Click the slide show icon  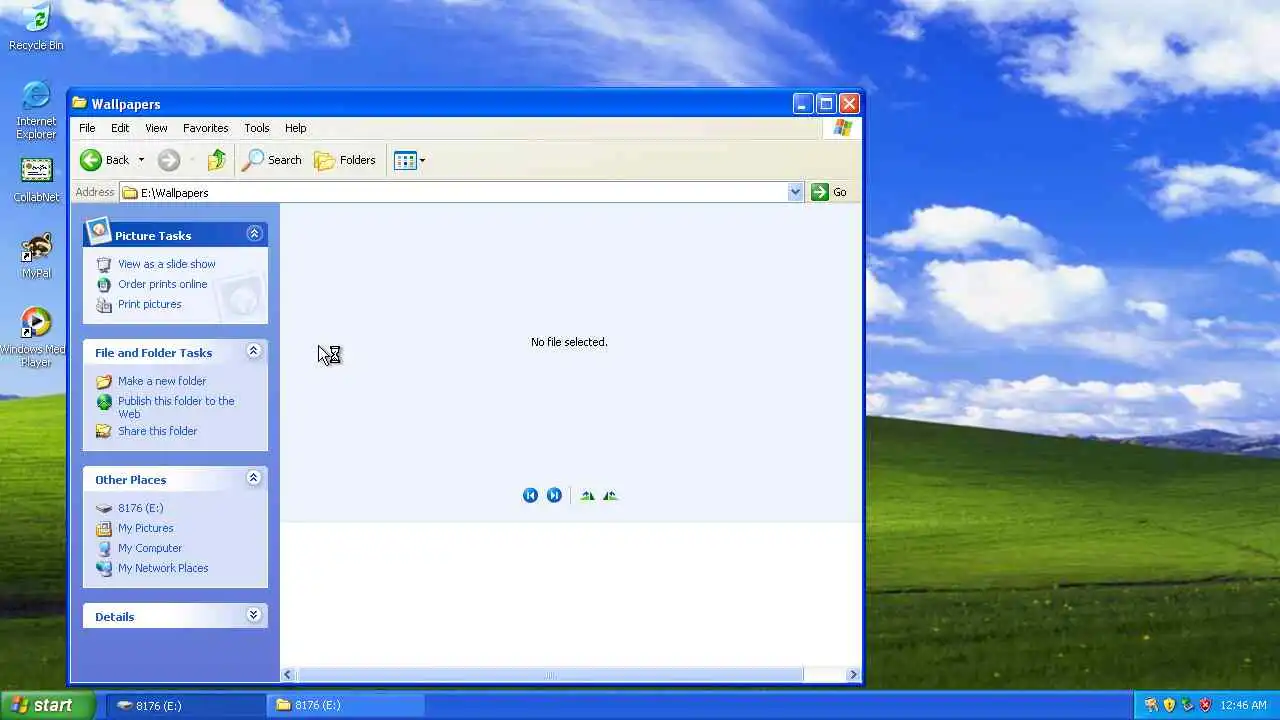click(x=104, y=264)
